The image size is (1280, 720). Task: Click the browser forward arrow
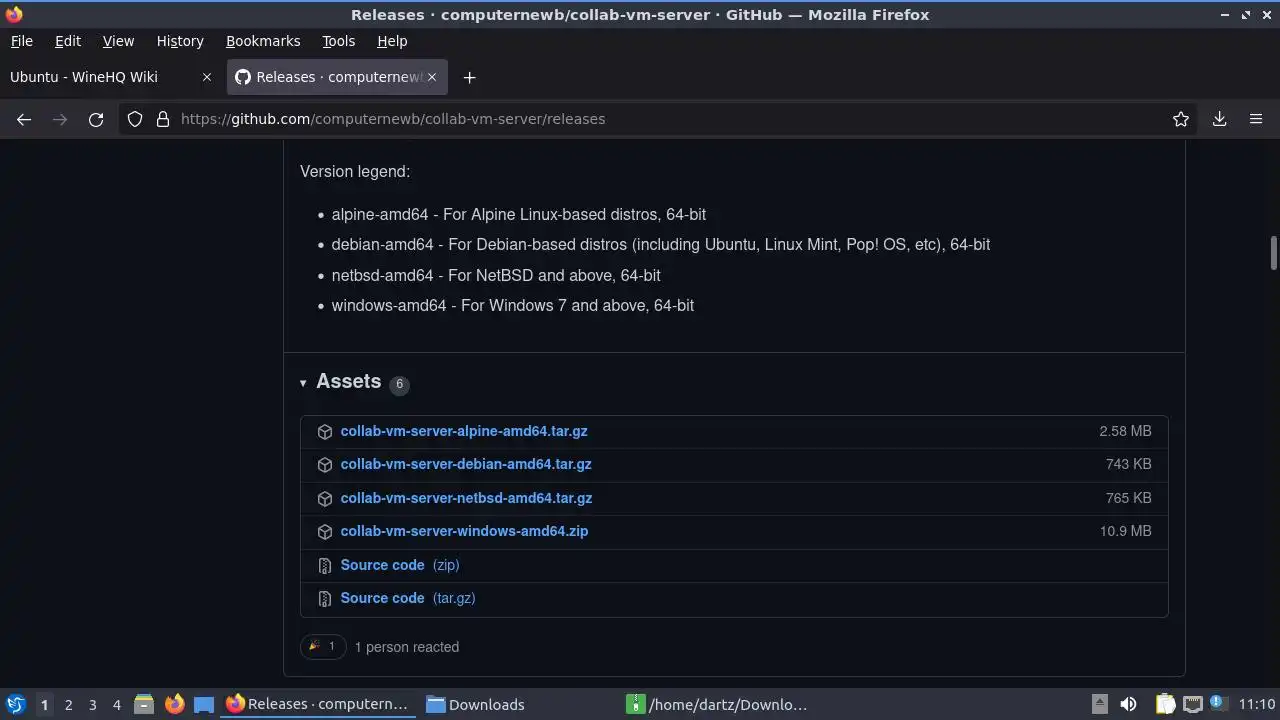pyautogui.click(x=60, y=119)
